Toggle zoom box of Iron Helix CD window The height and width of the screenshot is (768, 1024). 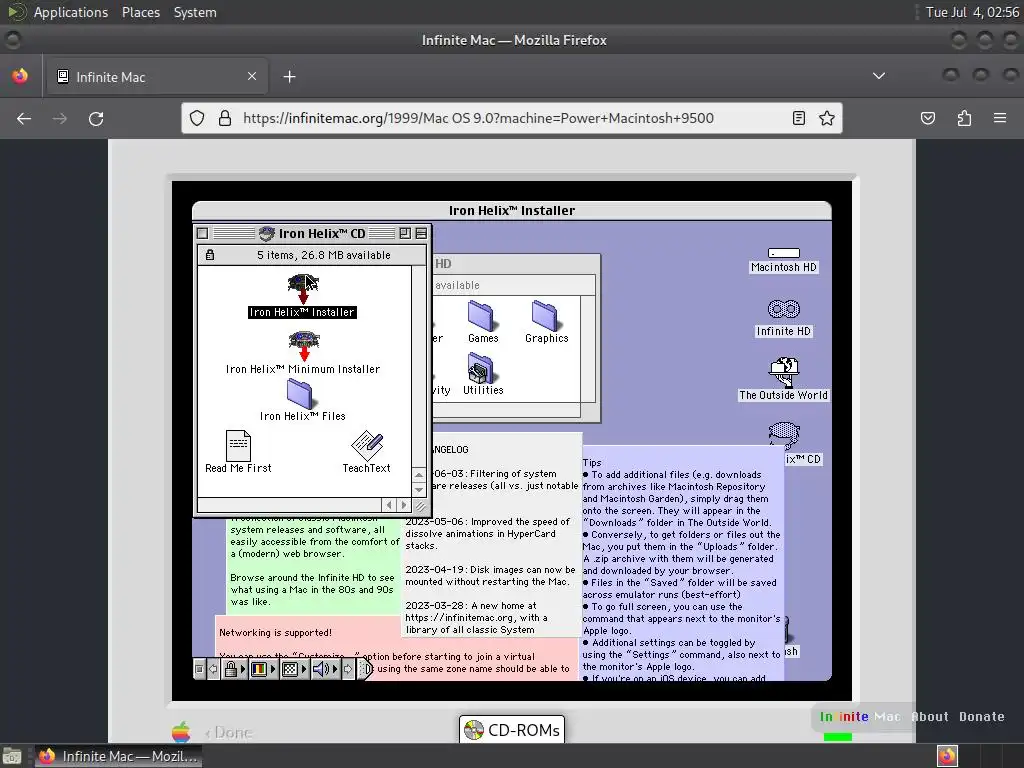405,233
